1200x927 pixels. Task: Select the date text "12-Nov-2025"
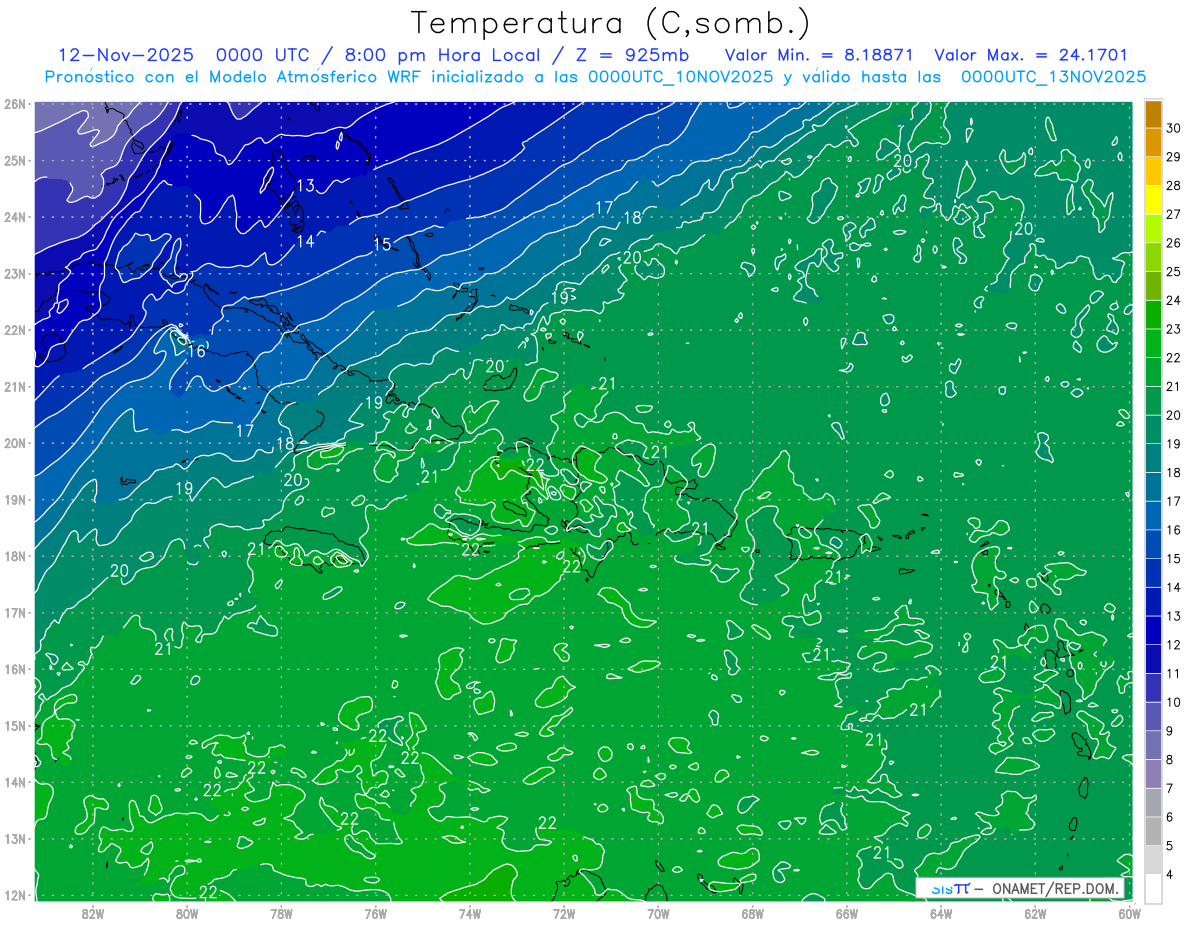126,55
